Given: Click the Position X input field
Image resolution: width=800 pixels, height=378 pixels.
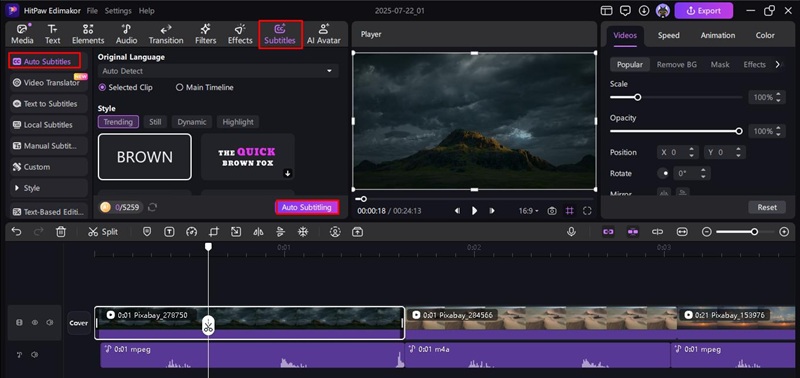Looking at the screenshot, I should coord(678,152).
